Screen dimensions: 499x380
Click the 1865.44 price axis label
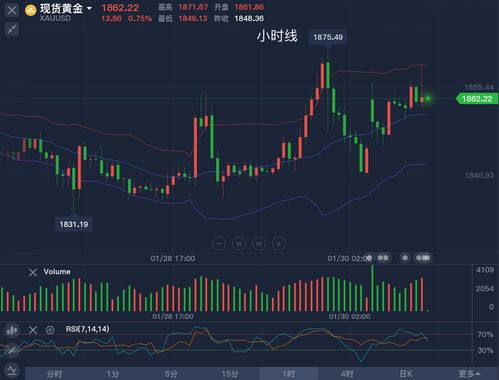pos(479,87)
